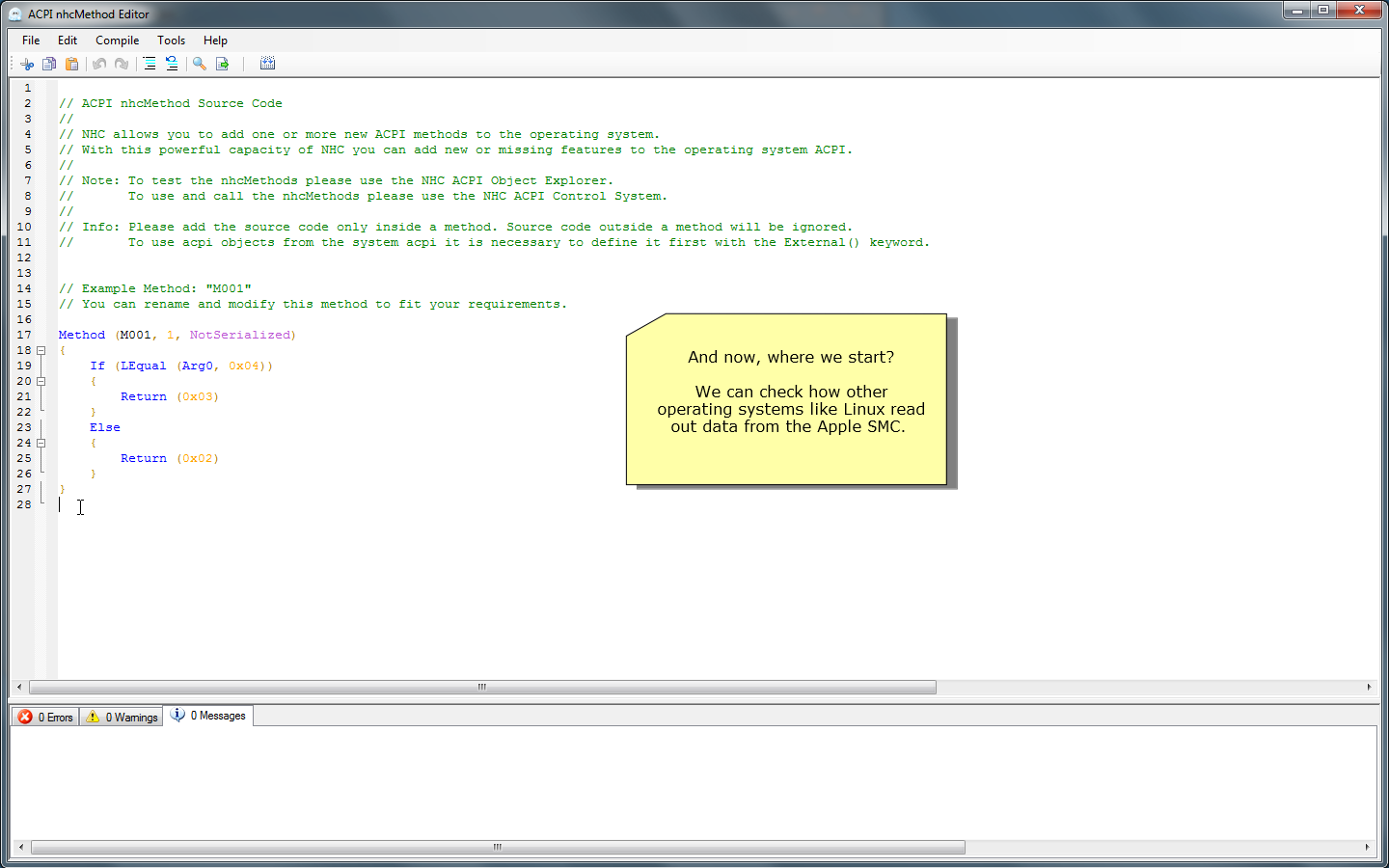1389x868 pixels.
Task: Select the 0 Messages tab
Action: coord(208,716)
